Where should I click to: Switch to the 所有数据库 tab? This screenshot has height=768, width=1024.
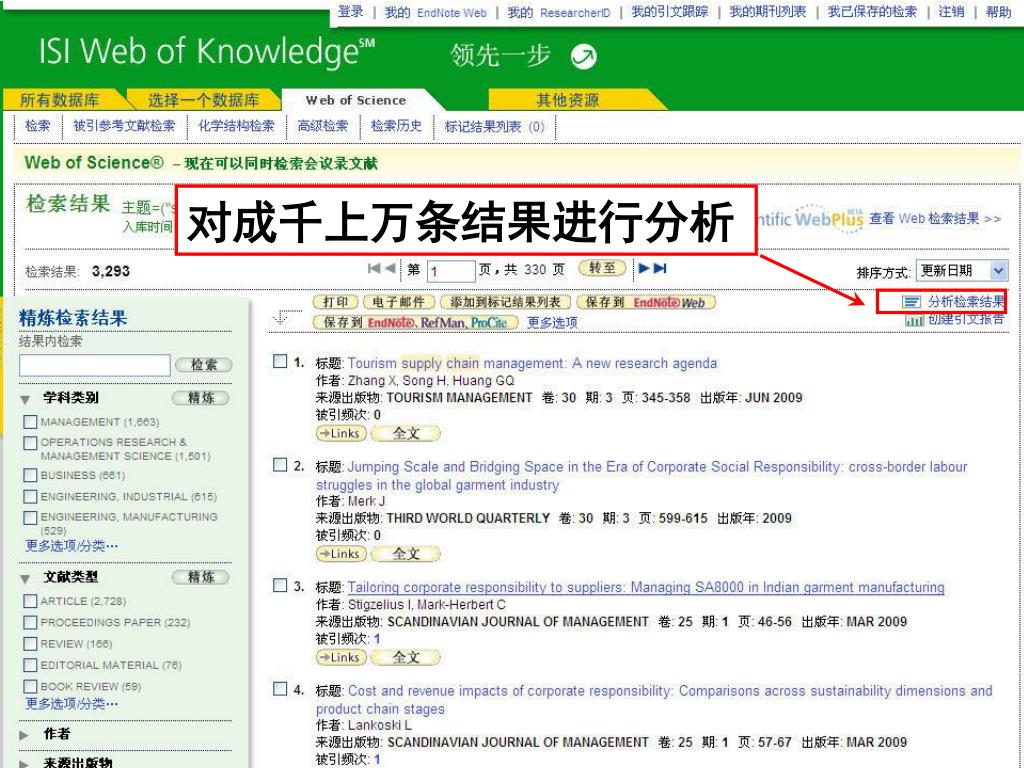pyautogui.click(x=59, y=100)
